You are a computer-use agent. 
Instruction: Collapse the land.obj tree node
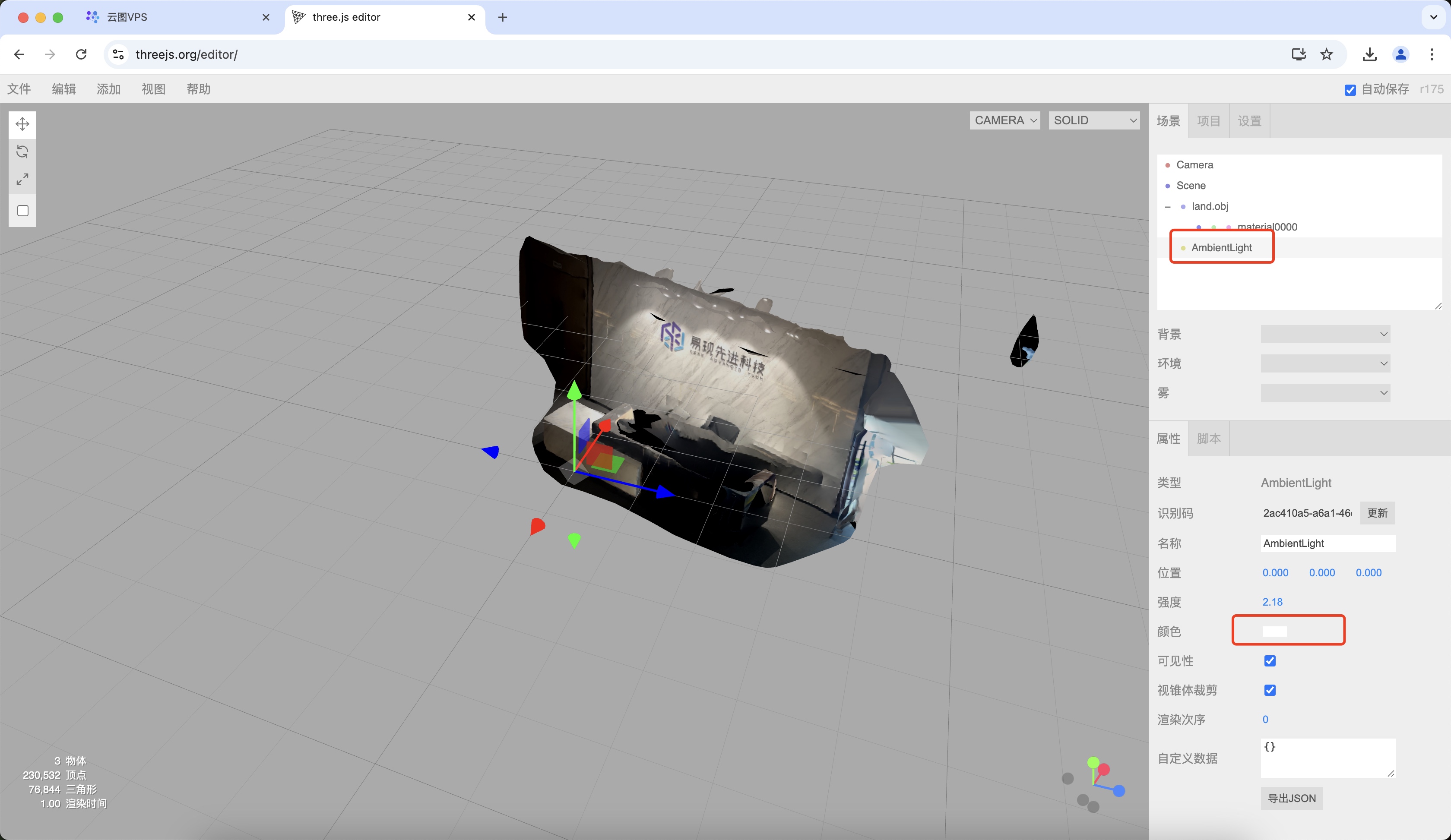tap(1168, 207)
